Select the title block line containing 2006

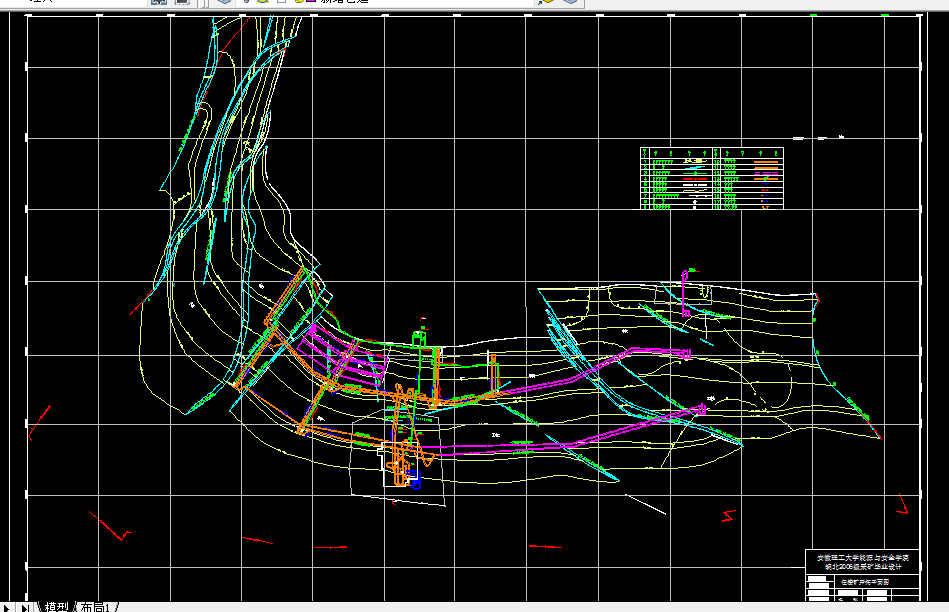coord(862,567)
